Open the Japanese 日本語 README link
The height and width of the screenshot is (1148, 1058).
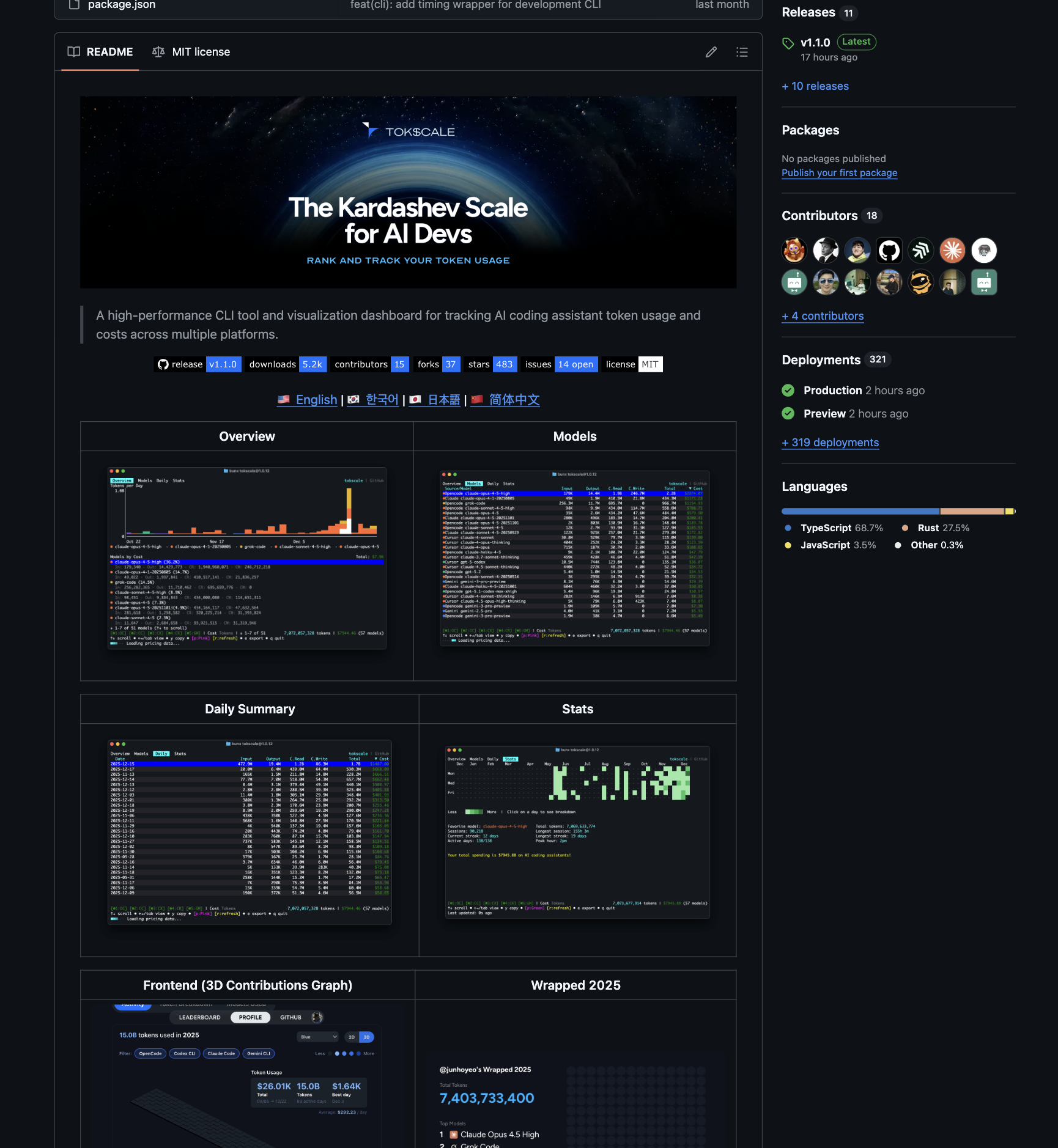pyautogui.click(x=435, y=400)
